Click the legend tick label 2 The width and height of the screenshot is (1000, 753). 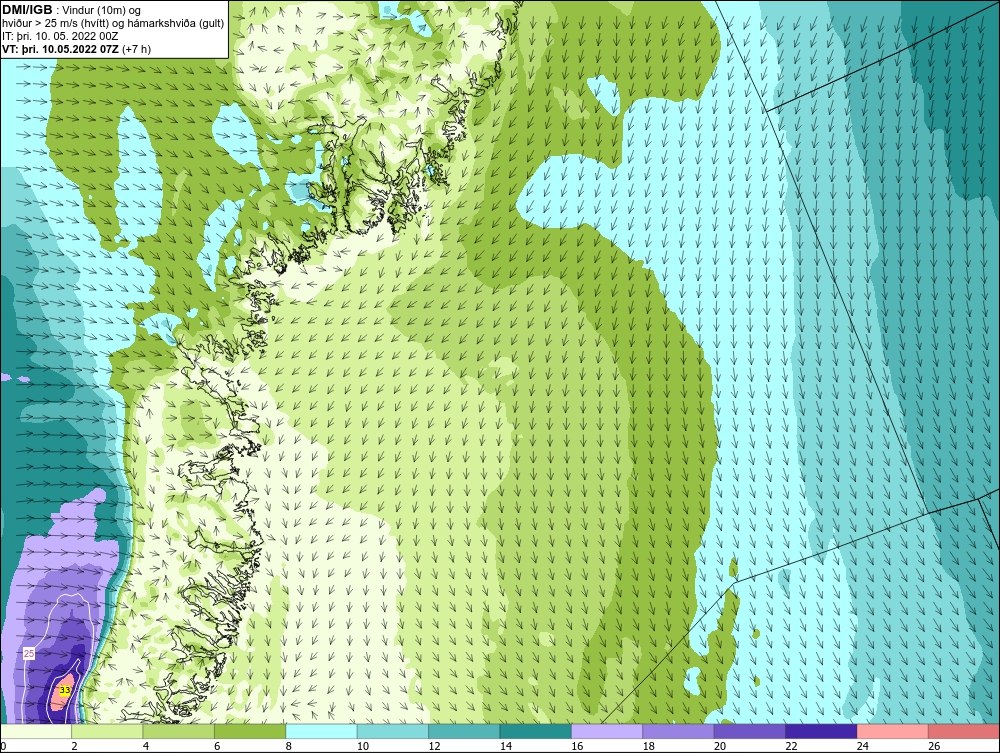pyautogui.click(x=75, y=746)
